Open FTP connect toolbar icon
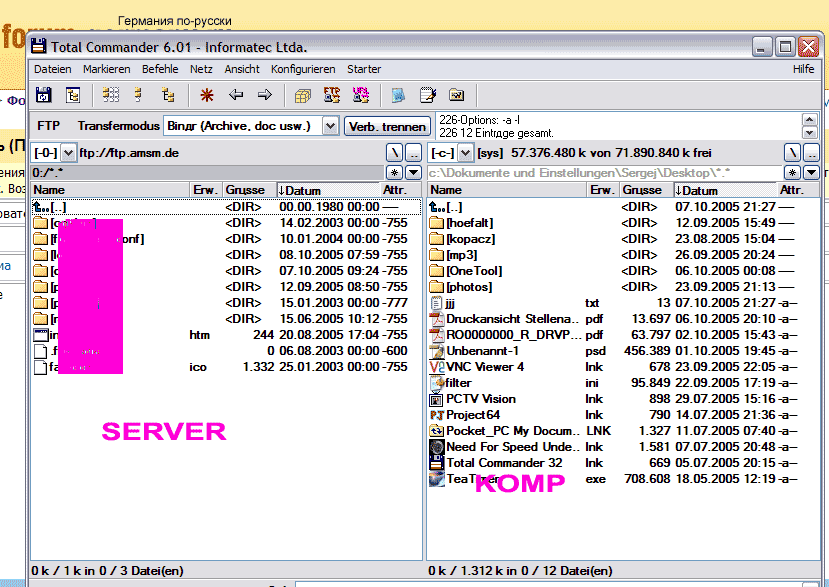Viewport: 829px width, 587px height. [x=332, y=95]
